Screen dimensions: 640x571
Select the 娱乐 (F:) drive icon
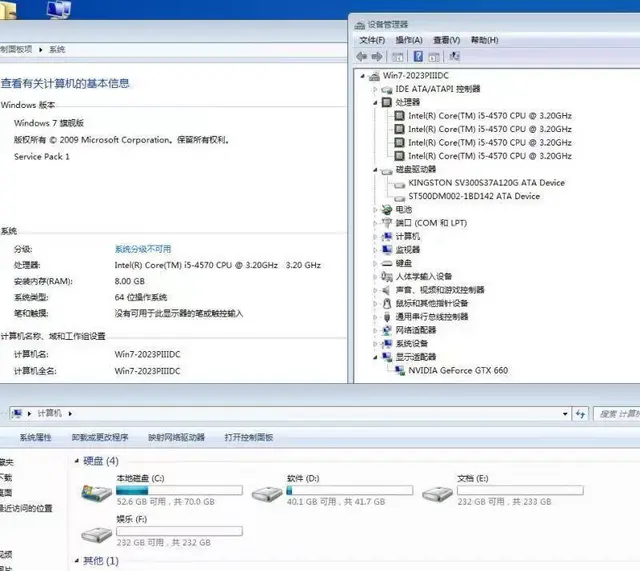coord(96,534)
